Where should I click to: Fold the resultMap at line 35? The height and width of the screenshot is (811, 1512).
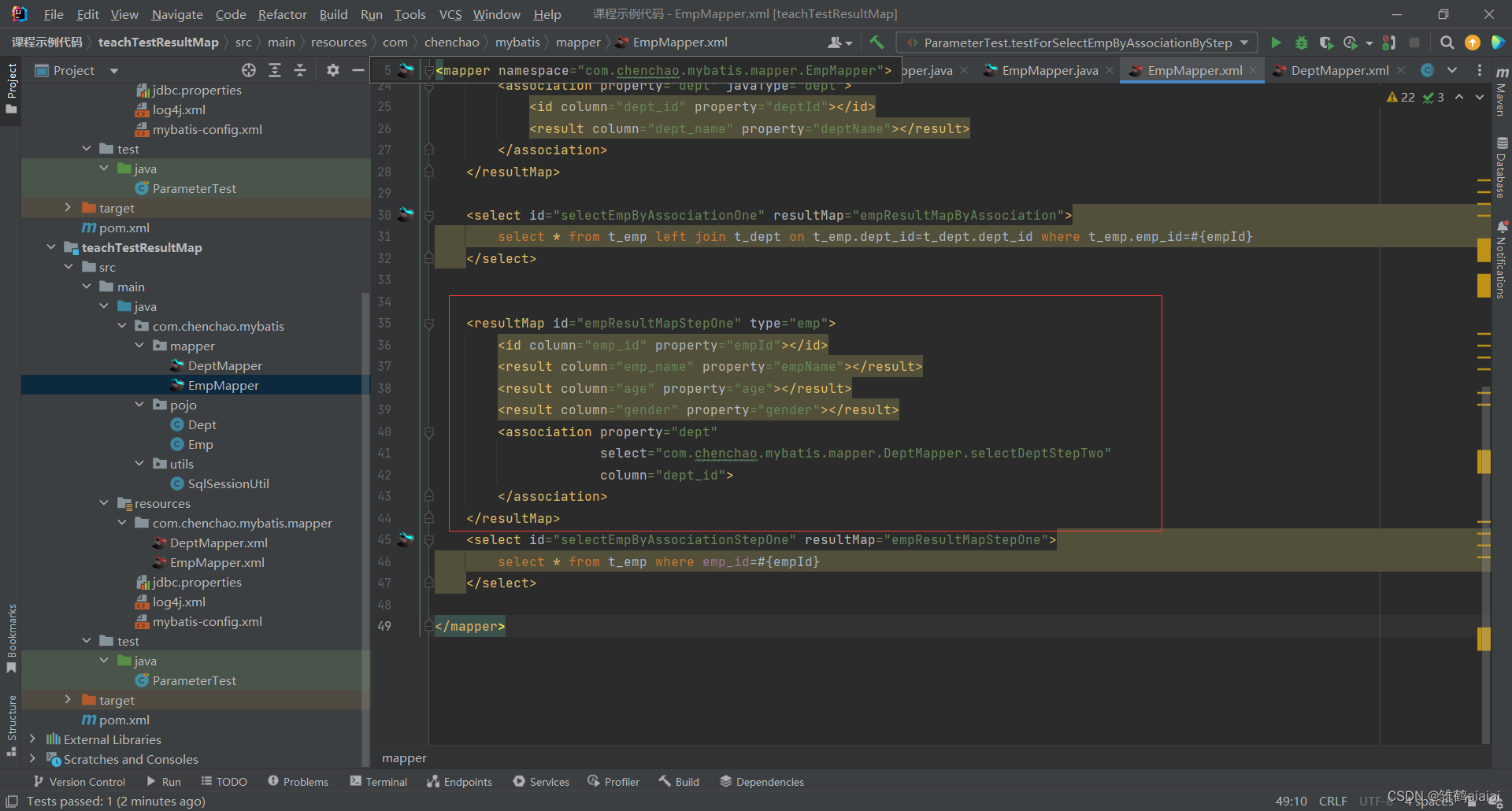click(x=429, y=323)
